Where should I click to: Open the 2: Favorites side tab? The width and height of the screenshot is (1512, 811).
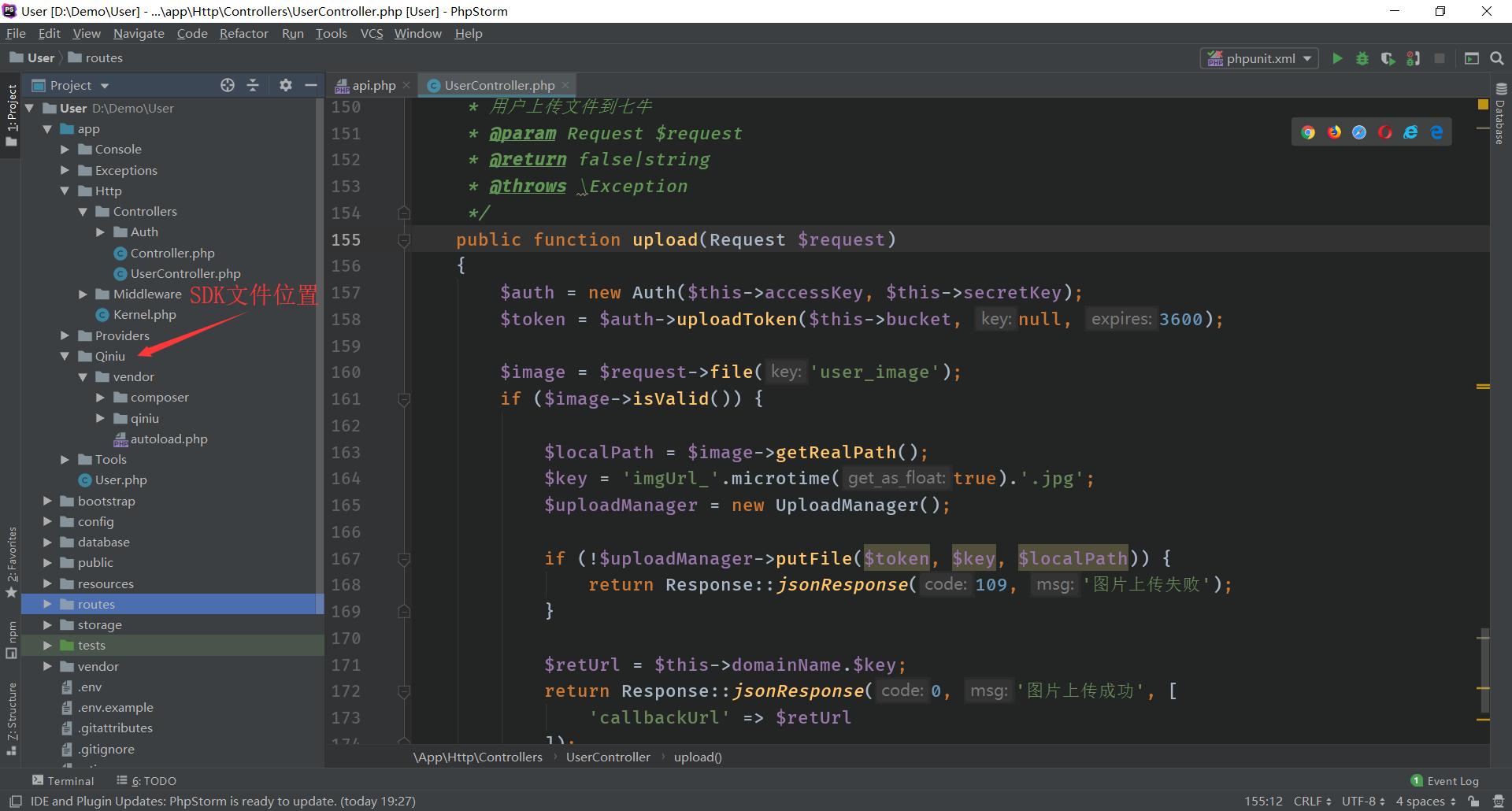click(x=11, y=562)
